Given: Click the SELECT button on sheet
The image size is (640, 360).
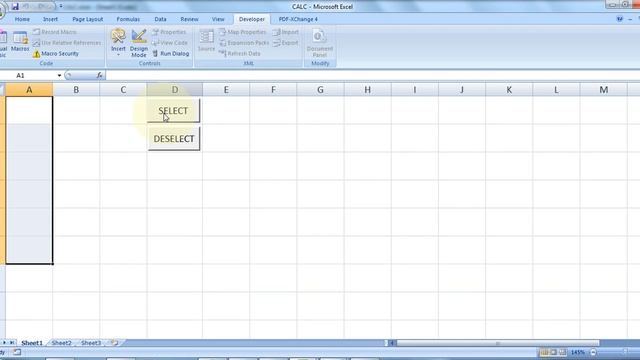Looking at the screenshot, I should 173,111.
